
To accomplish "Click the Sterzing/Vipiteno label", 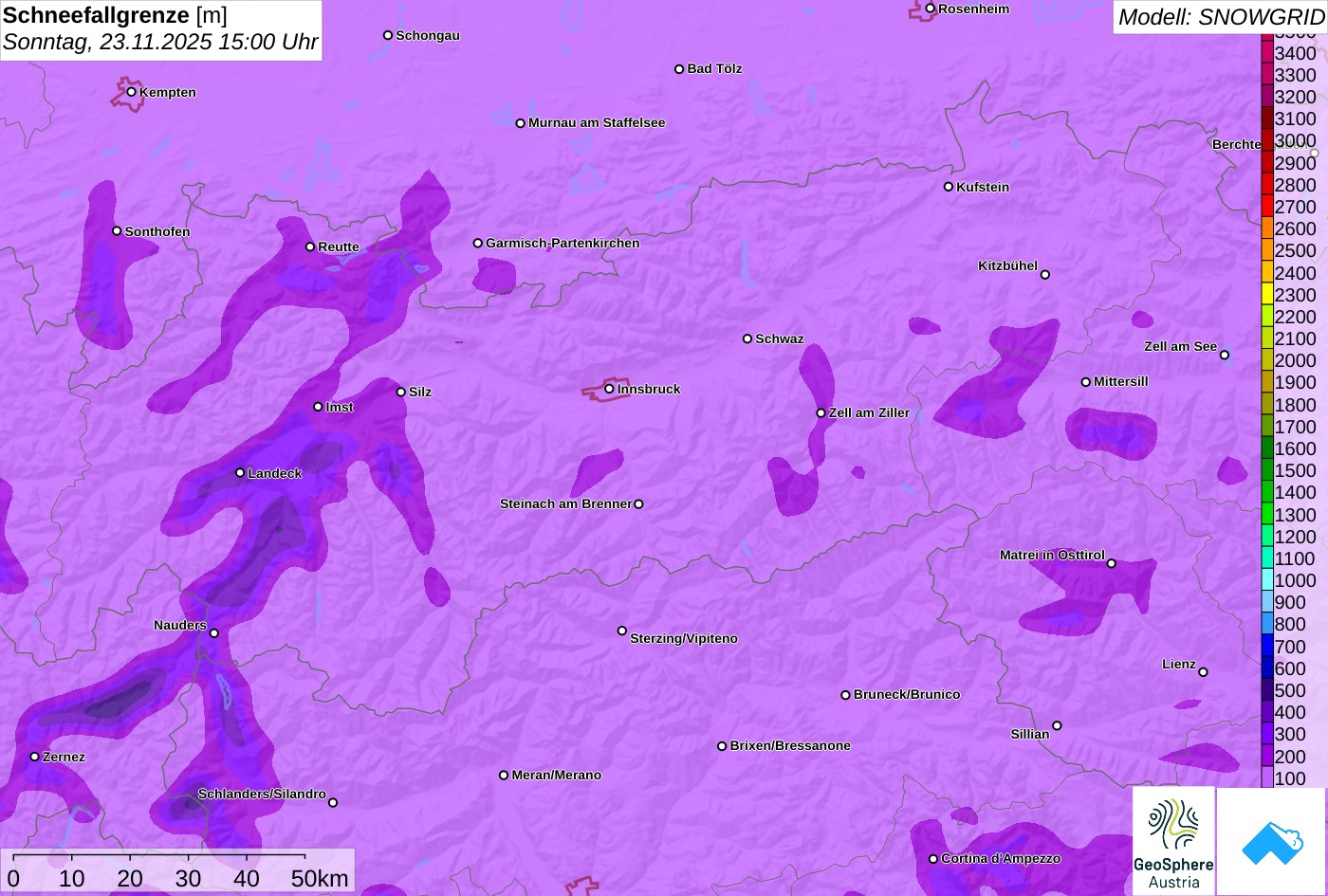I will coord(684,639).
